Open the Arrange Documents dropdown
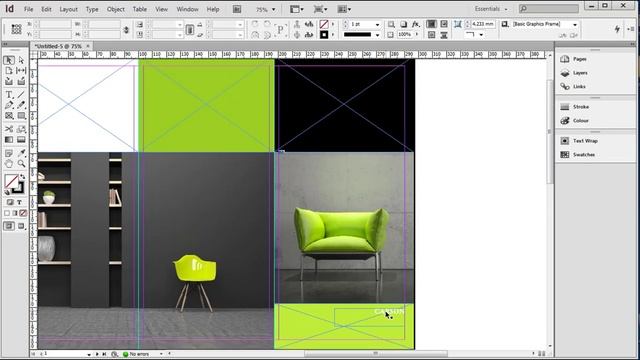 pyautogui.click(x=344, y=9)
